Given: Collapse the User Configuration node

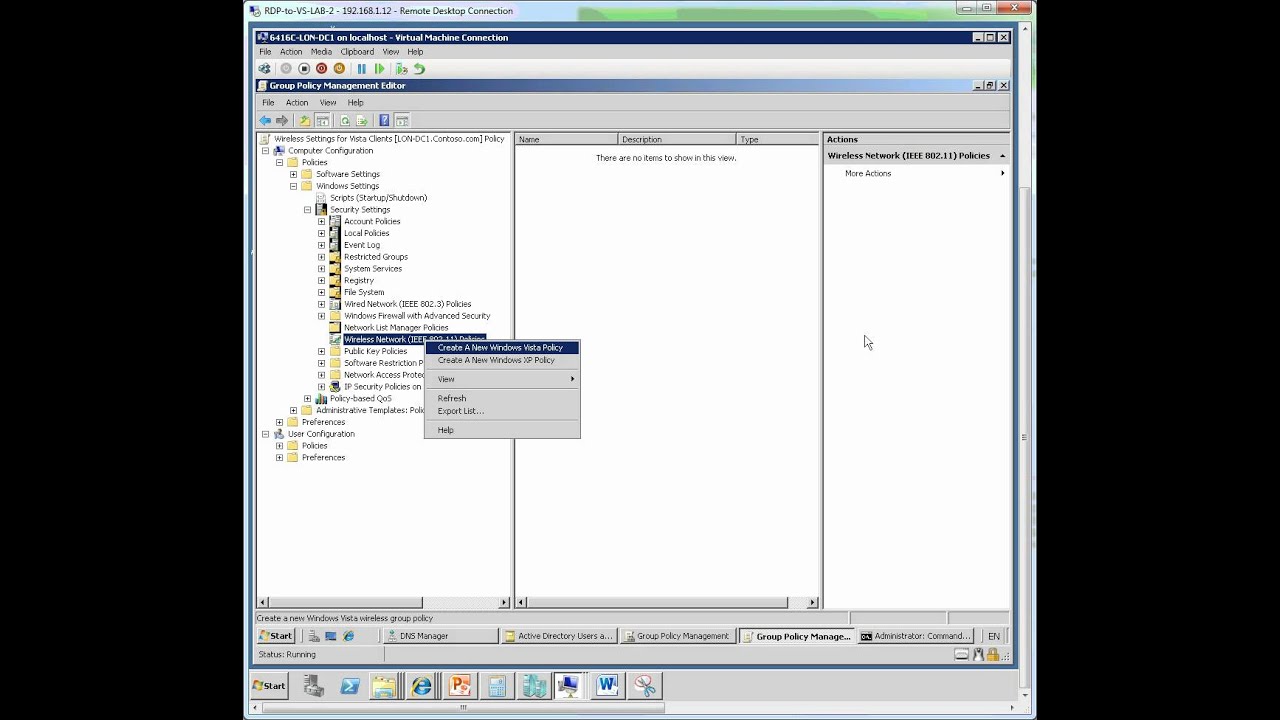Looking at the screenshot, I should (x=265, y=434).
